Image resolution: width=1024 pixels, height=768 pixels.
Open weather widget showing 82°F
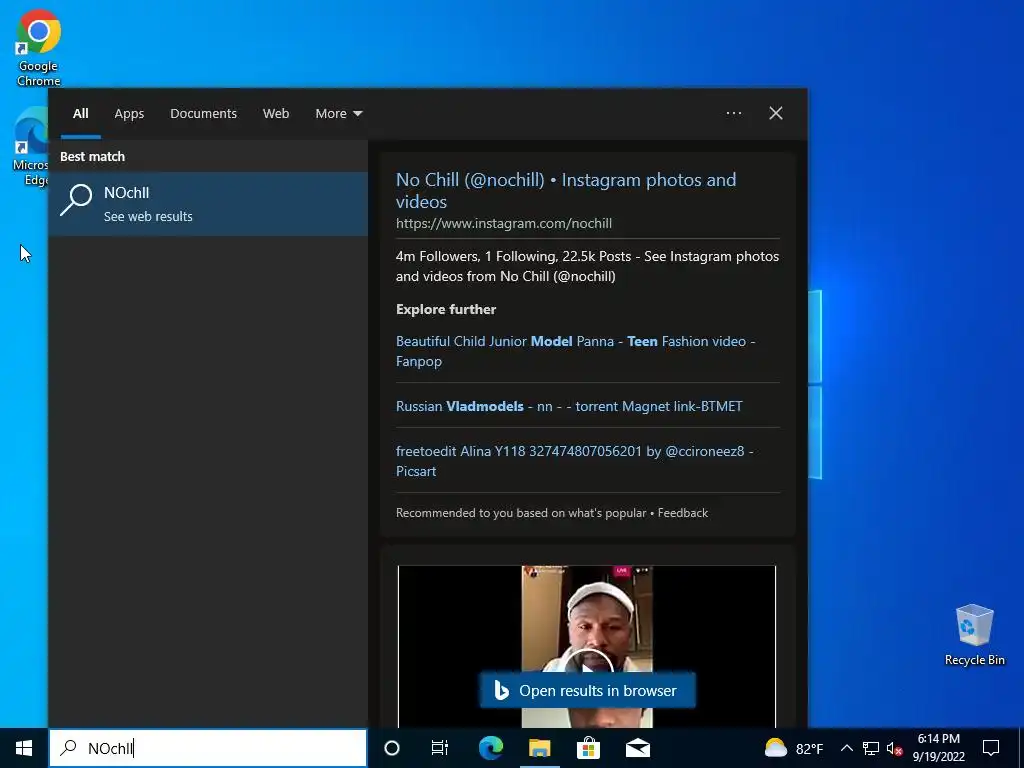click(793, 748)
